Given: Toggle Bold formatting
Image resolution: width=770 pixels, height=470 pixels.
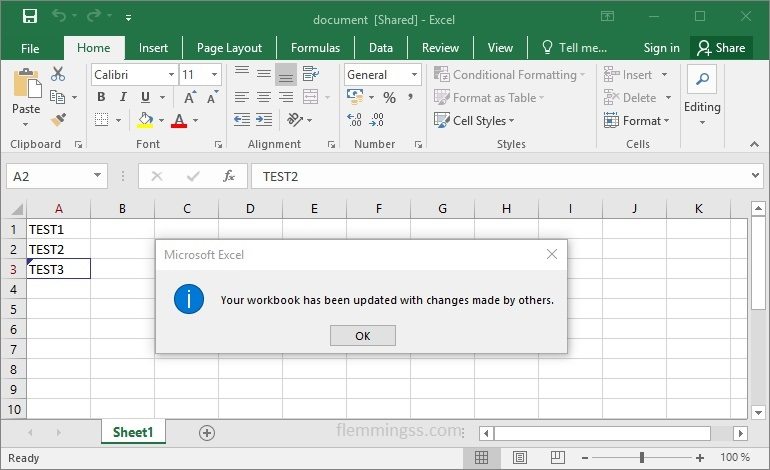Looking at the screenshot, I should click(101, 97).
